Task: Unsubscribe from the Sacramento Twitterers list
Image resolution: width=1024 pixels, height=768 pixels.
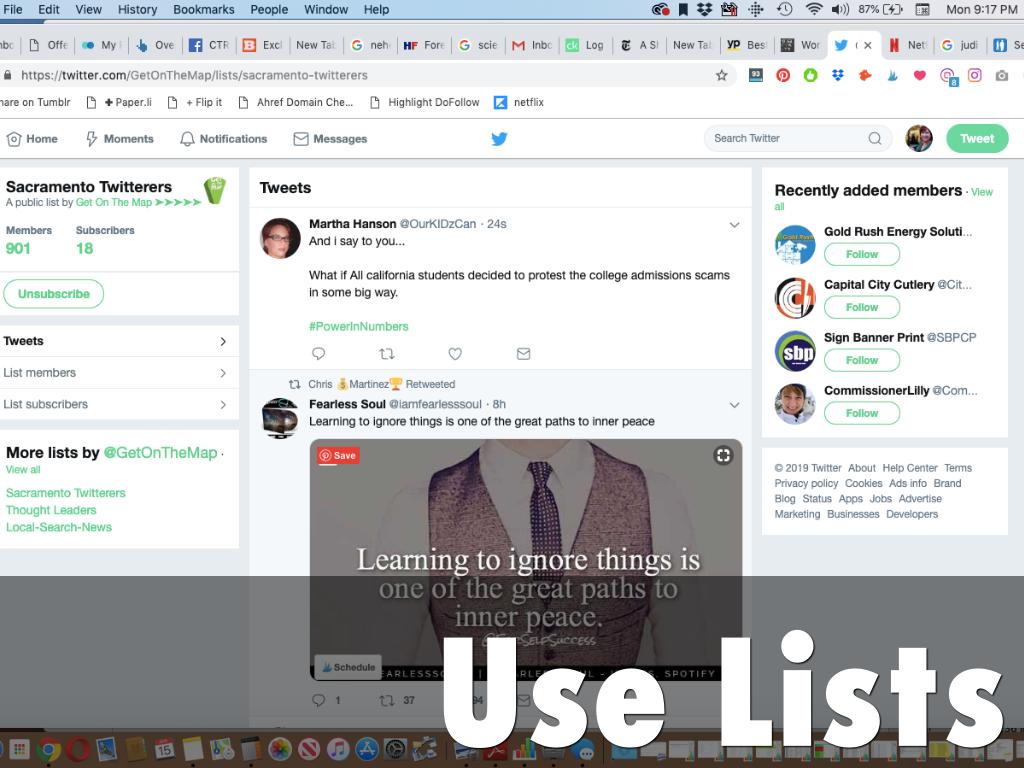Action: (x=54, y=294)
